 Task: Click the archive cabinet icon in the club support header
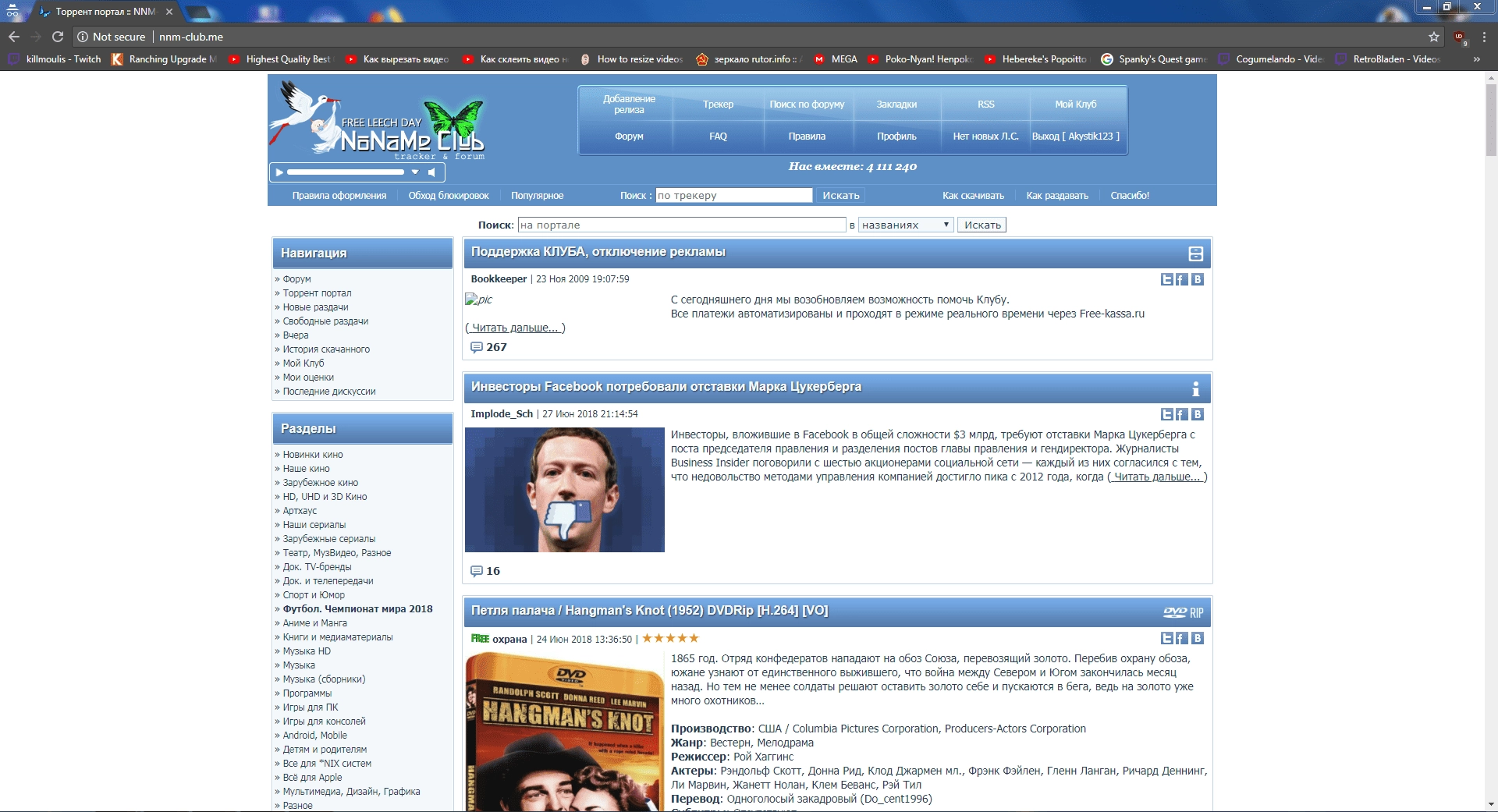click(x=1195, y=254)
